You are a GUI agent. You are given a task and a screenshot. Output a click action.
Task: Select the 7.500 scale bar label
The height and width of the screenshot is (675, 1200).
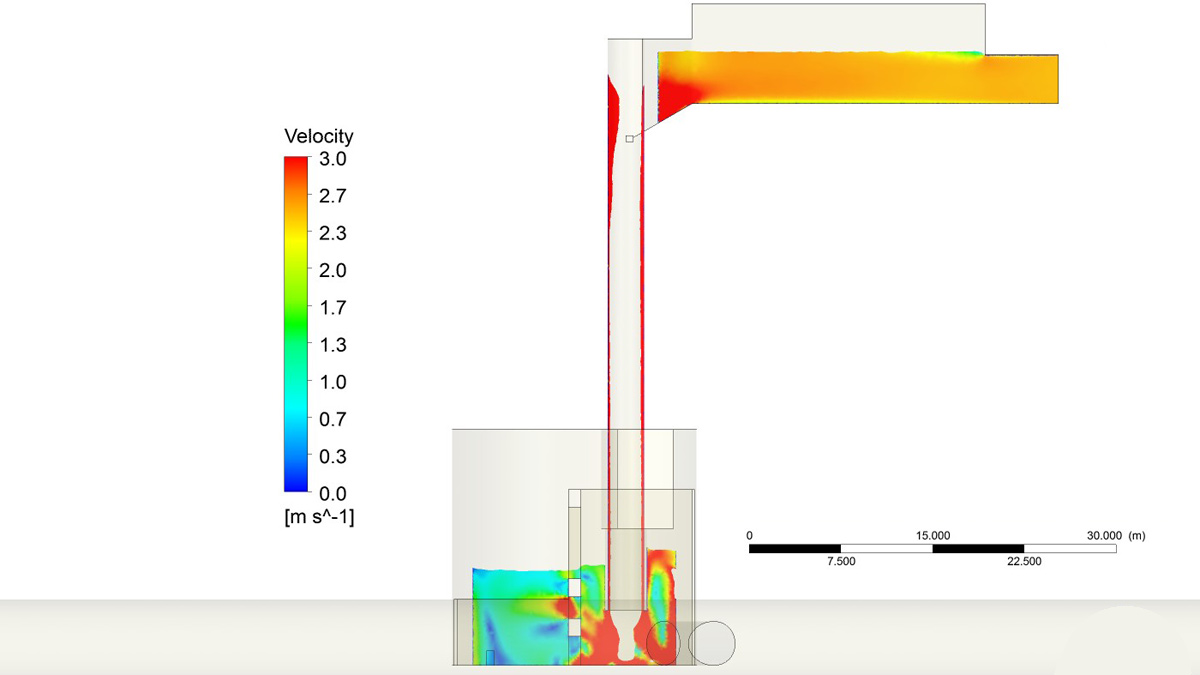[x=840, y=561]
